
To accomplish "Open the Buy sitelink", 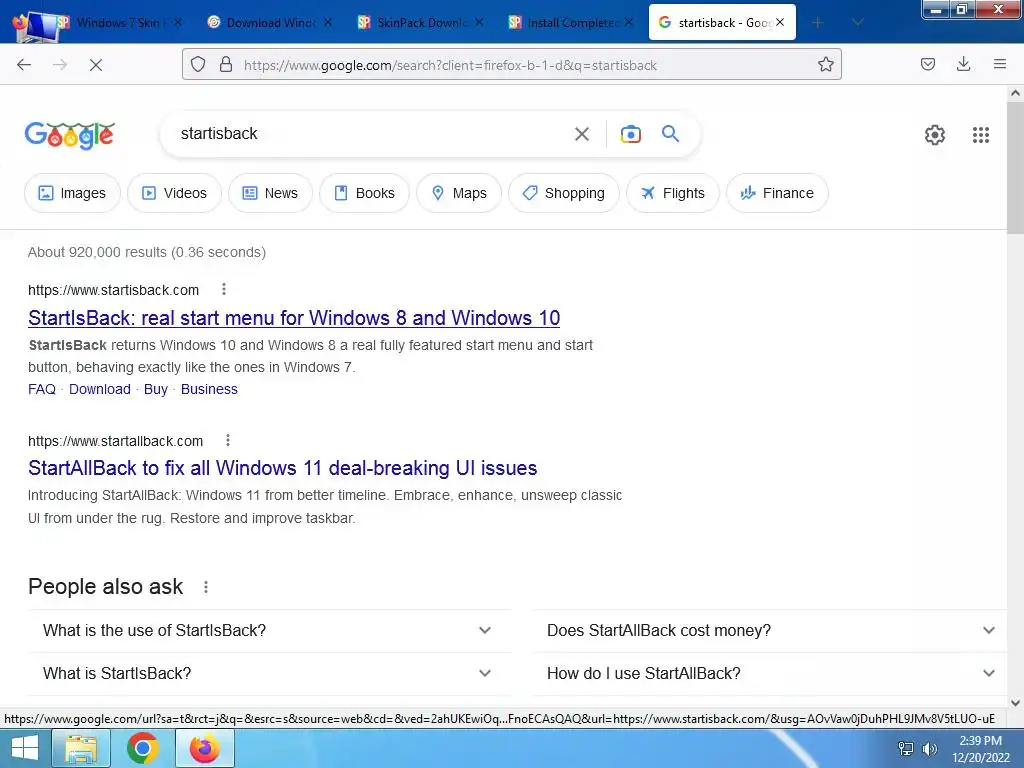I will (155, 389).
